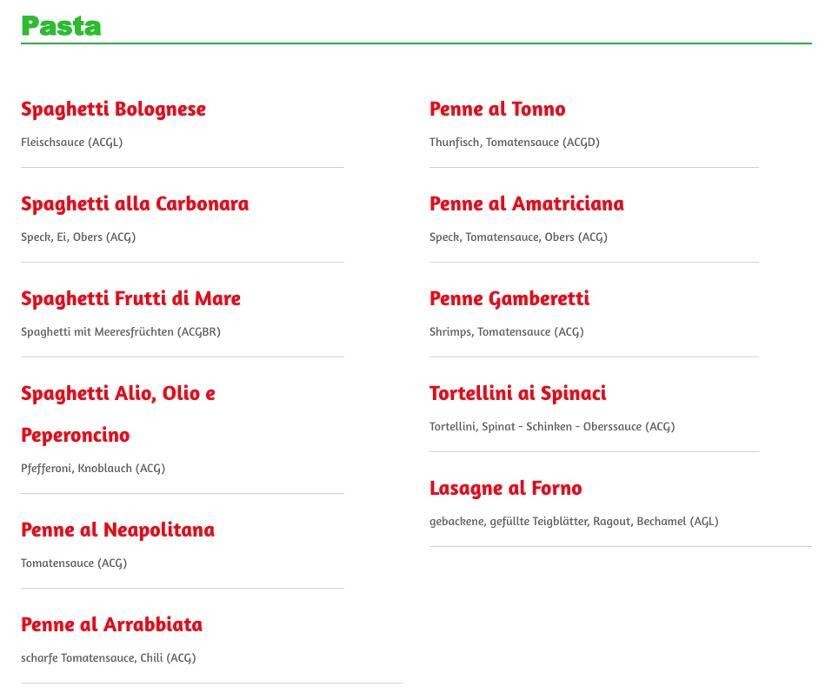Click the Speck, Ei, Obers description
Image resolution: width=832 pixels, height=700 pixels.
[78, 237]
